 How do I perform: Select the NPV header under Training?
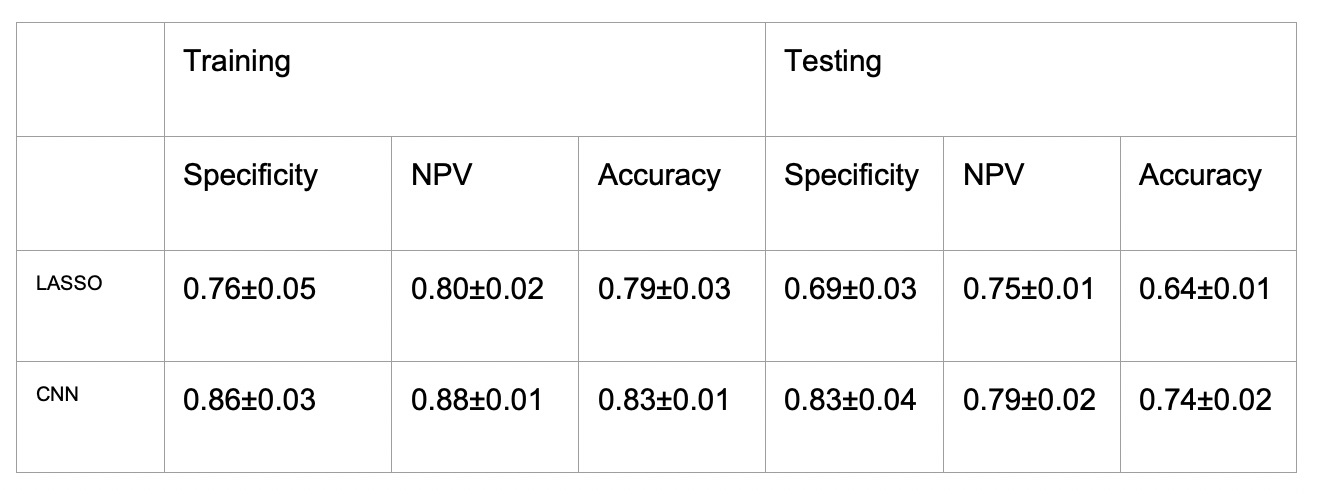point(441,176)
